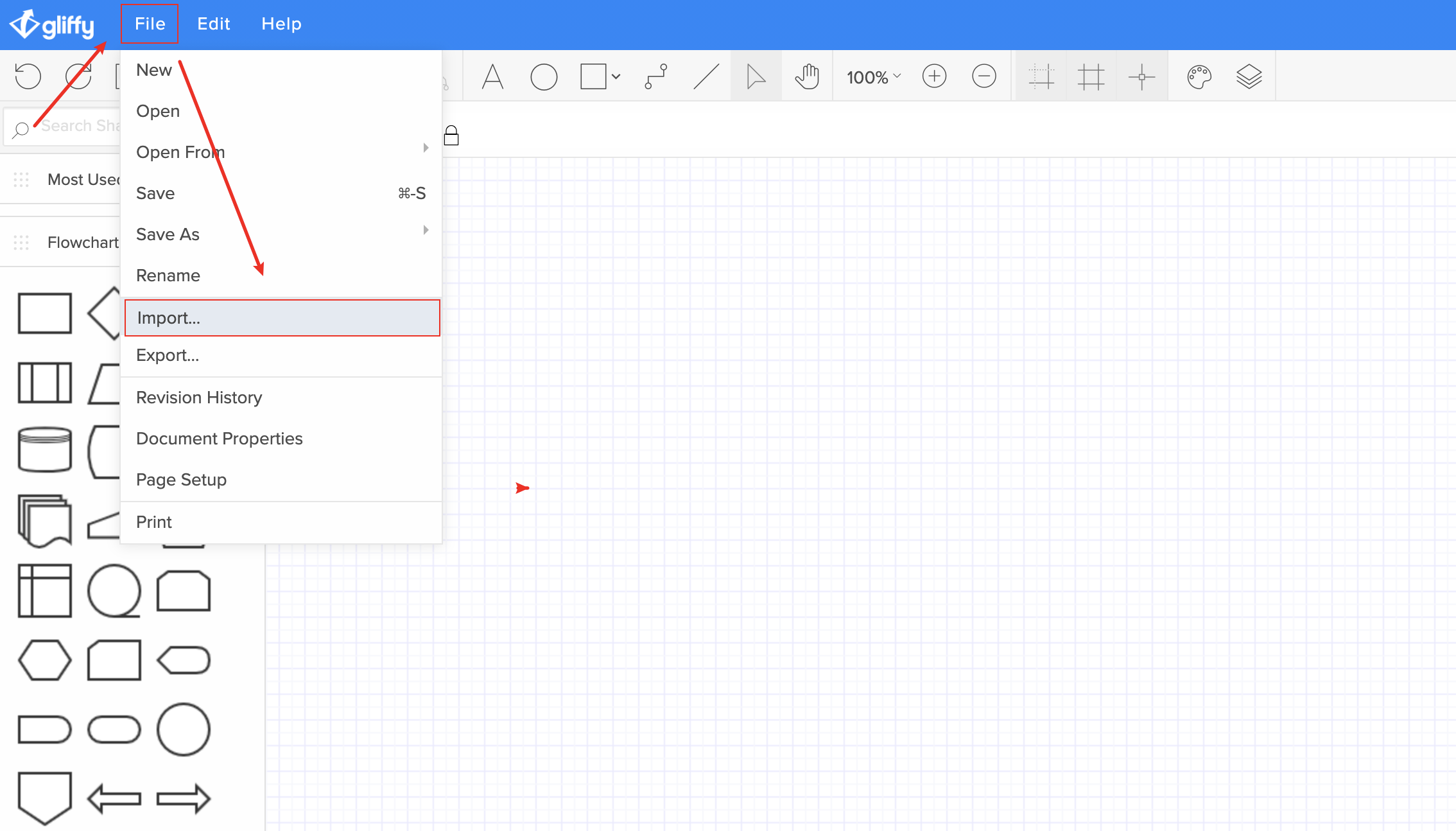Select the Text tool icon
1456x831 pixels.
point(492,77)
